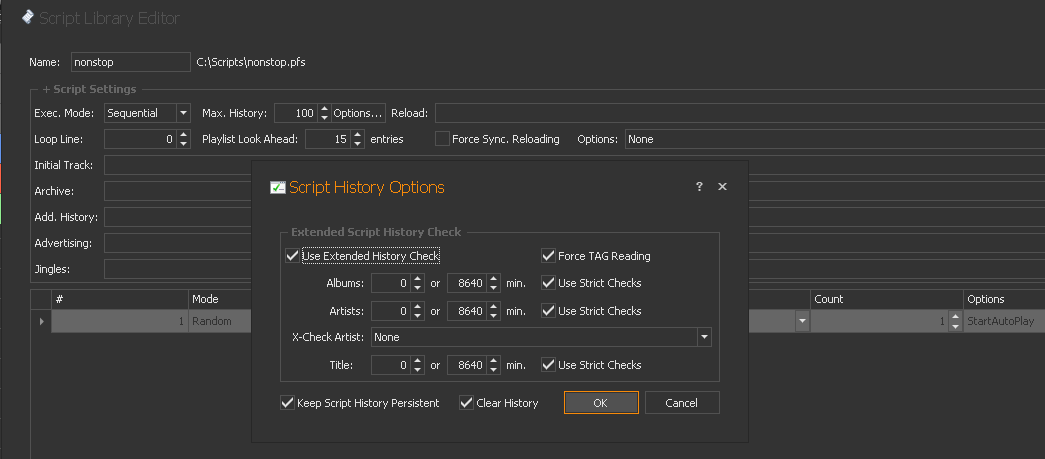Viewport: 1045px width, 459px height.
Task: Click the Name input field
Action: pyautogui.click(x=131, y=62)
